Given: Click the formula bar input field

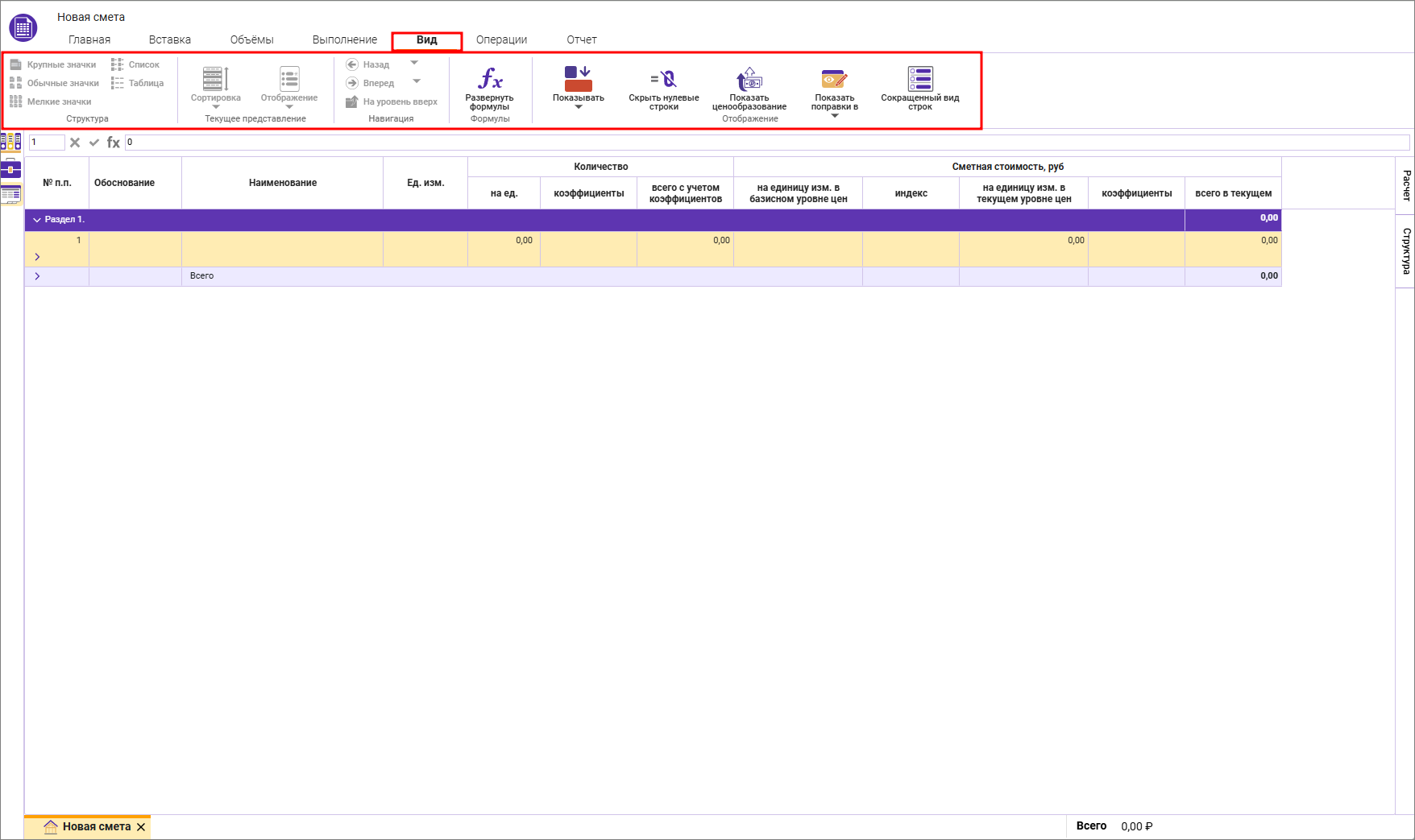Looking at the screenshot, I should pyautogui.click(x=766, y=143).
